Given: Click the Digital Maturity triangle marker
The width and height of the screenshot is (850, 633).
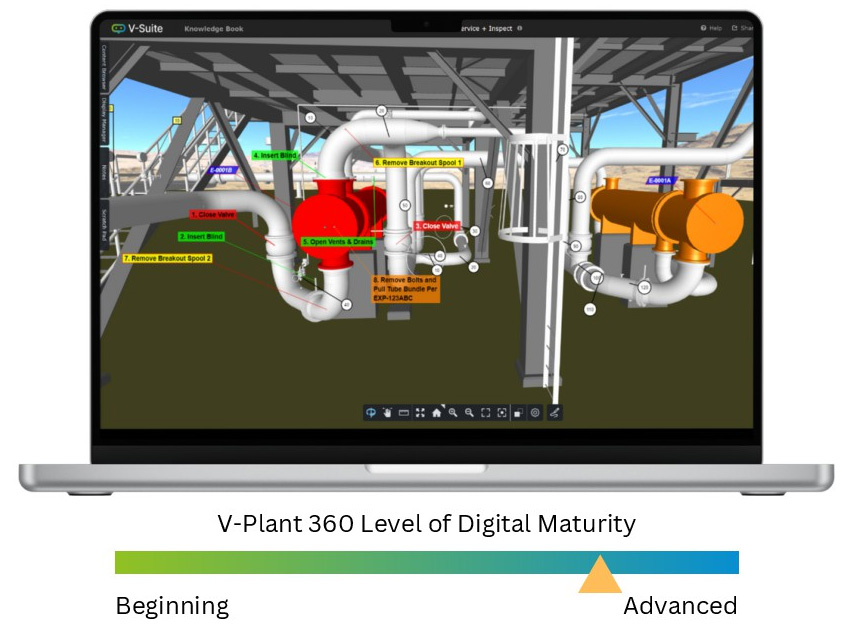Looking at the screenshot, I should (x=600, y=576).
